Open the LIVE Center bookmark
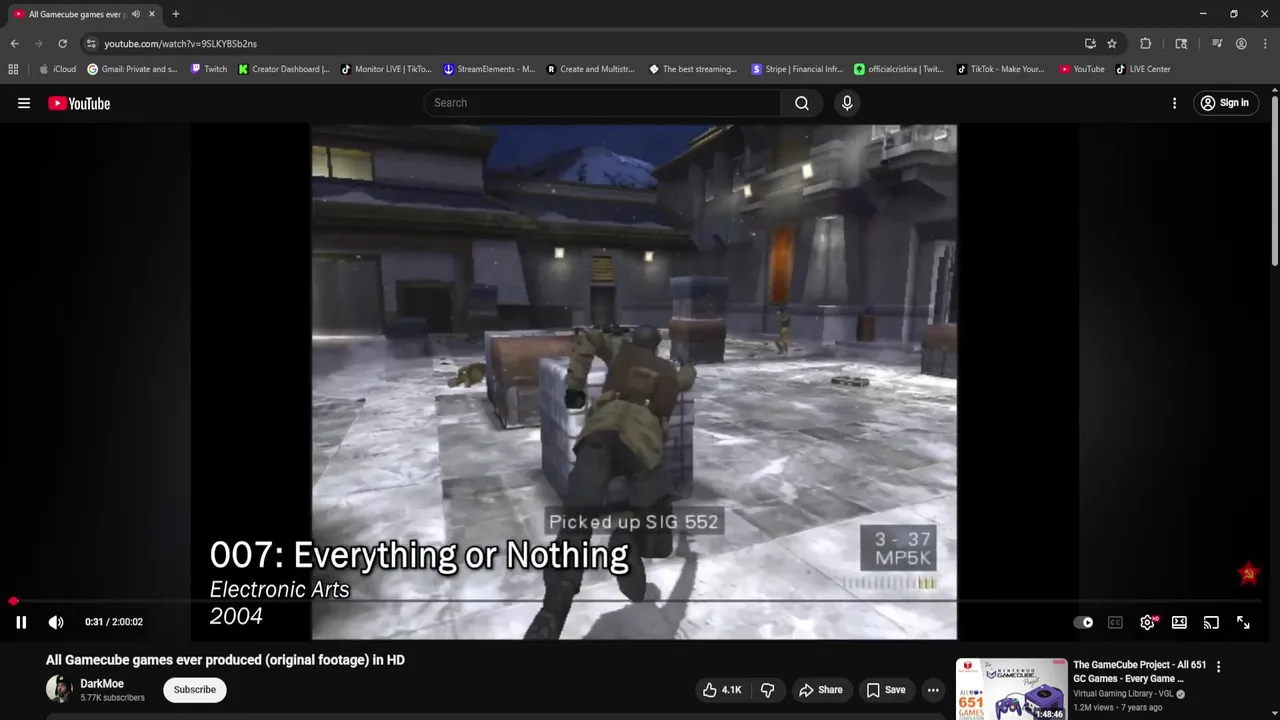This screenshot has width=1280, height=720. pos(1143,69)
